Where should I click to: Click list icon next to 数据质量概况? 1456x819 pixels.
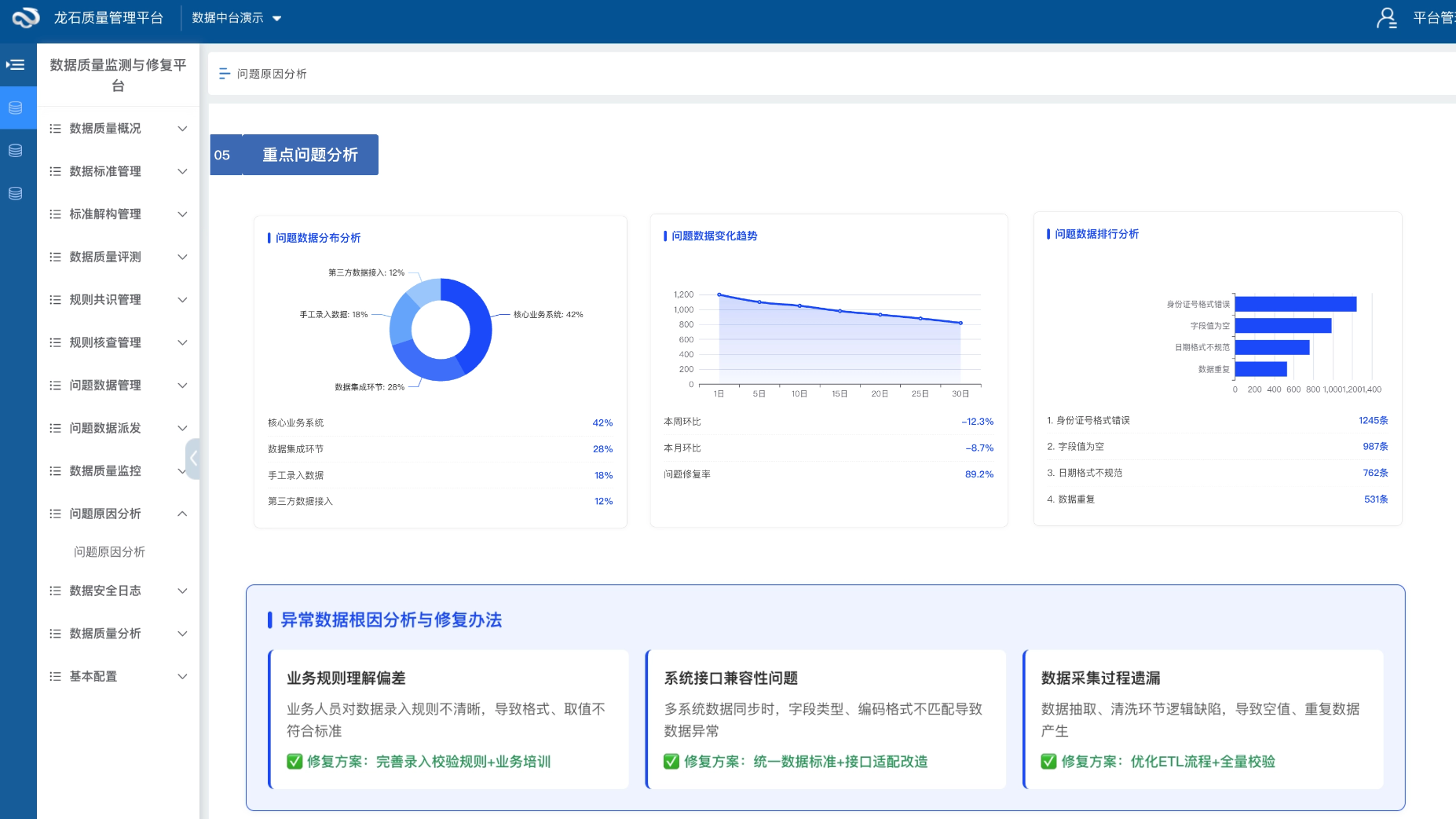(x=55, y=129)
